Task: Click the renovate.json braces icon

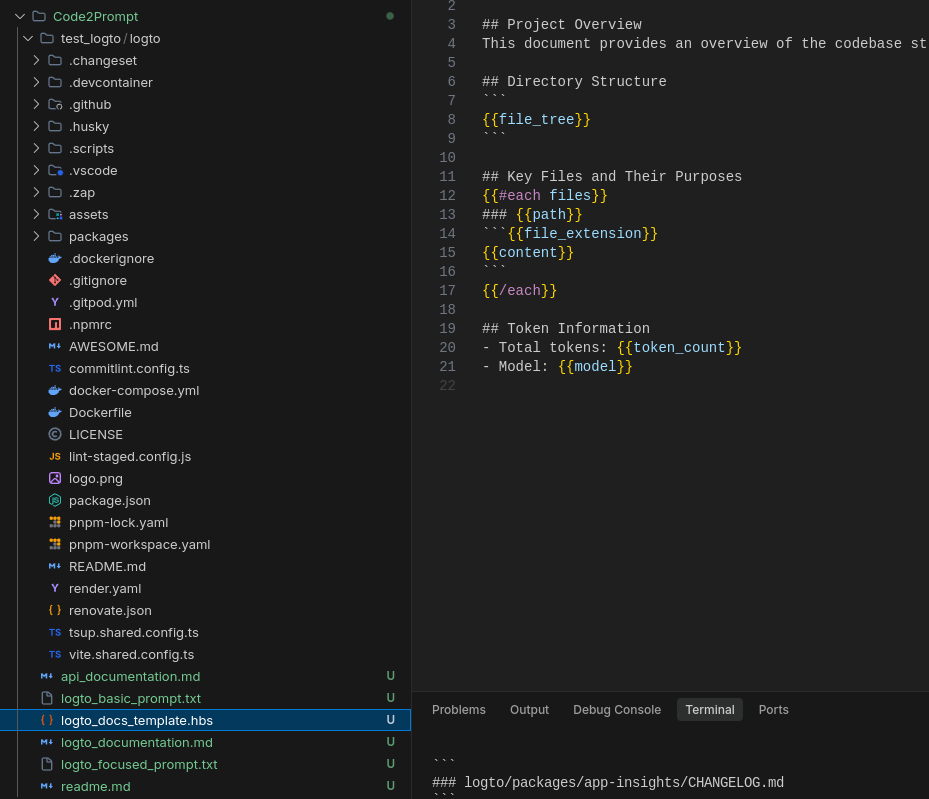Action: point(55,610)
